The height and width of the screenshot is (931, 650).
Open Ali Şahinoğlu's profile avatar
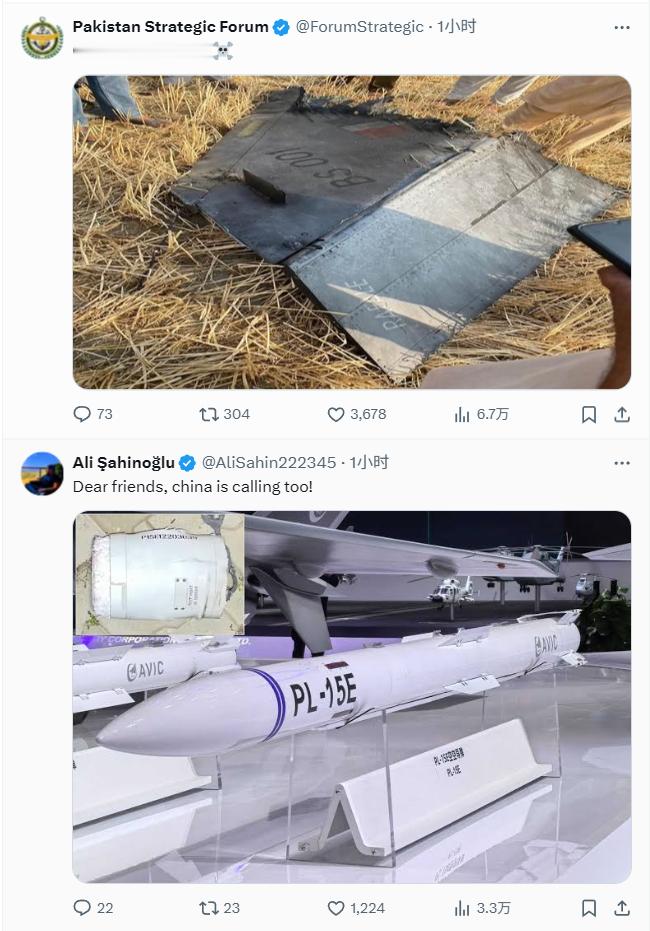point(42,473)
